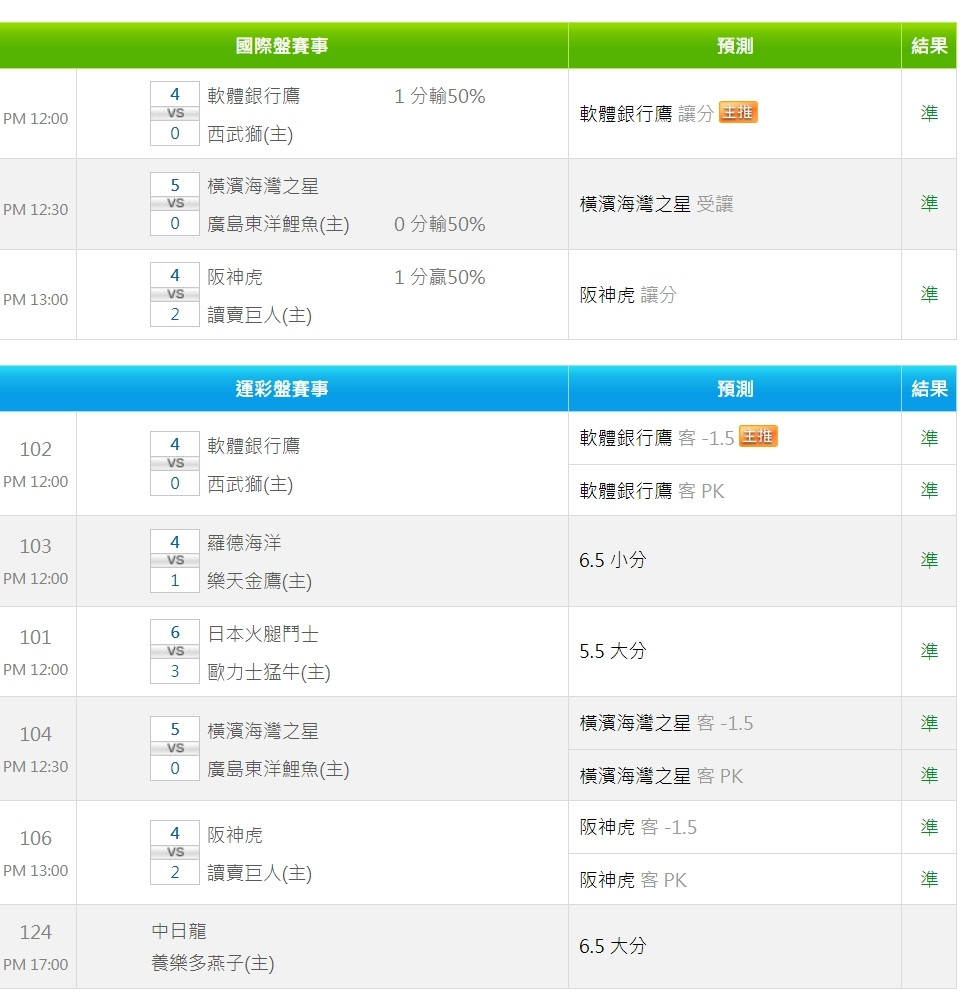Click result 準 for 橫濱海灣之星 客 -1.5
The image size is (967, 994).
click(x=929, y=723)
